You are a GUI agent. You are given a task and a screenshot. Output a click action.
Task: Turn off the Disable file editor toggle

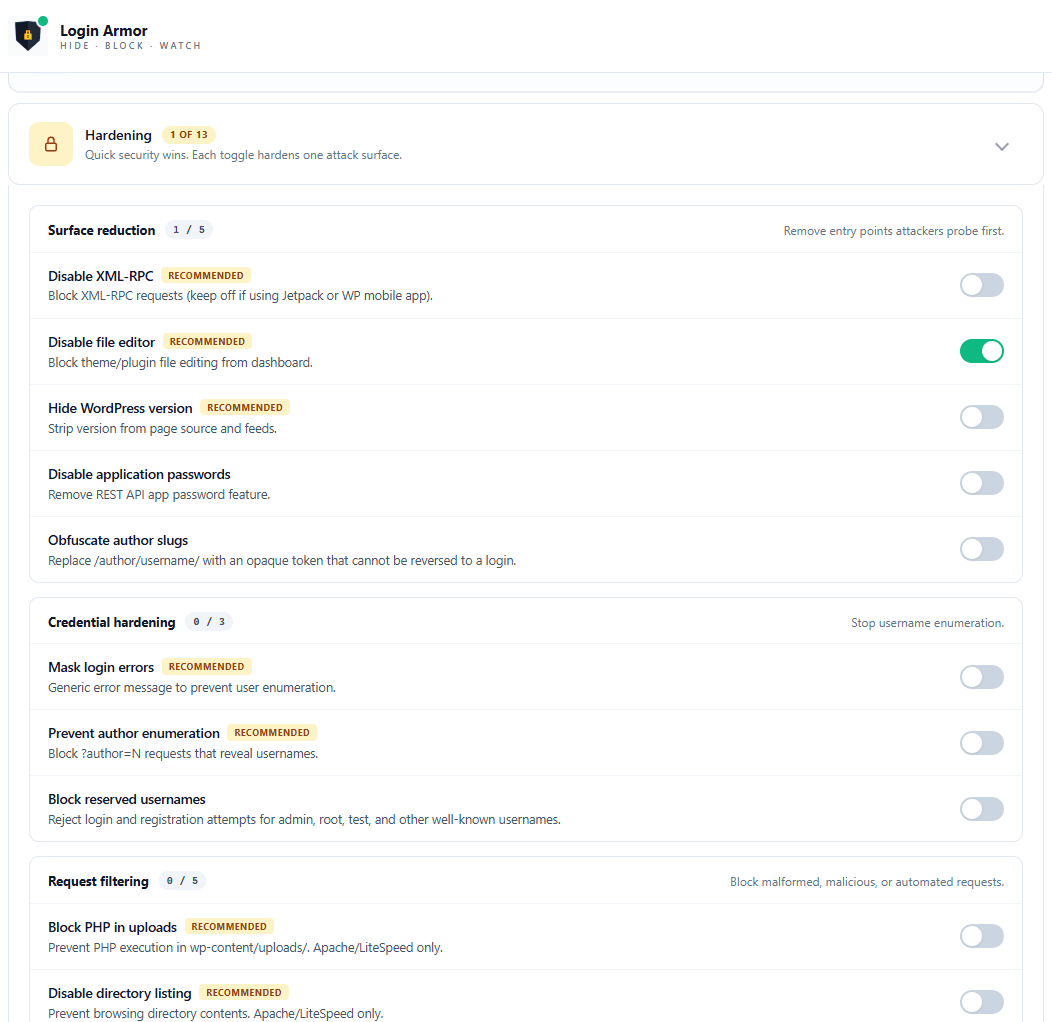(981, 351)
